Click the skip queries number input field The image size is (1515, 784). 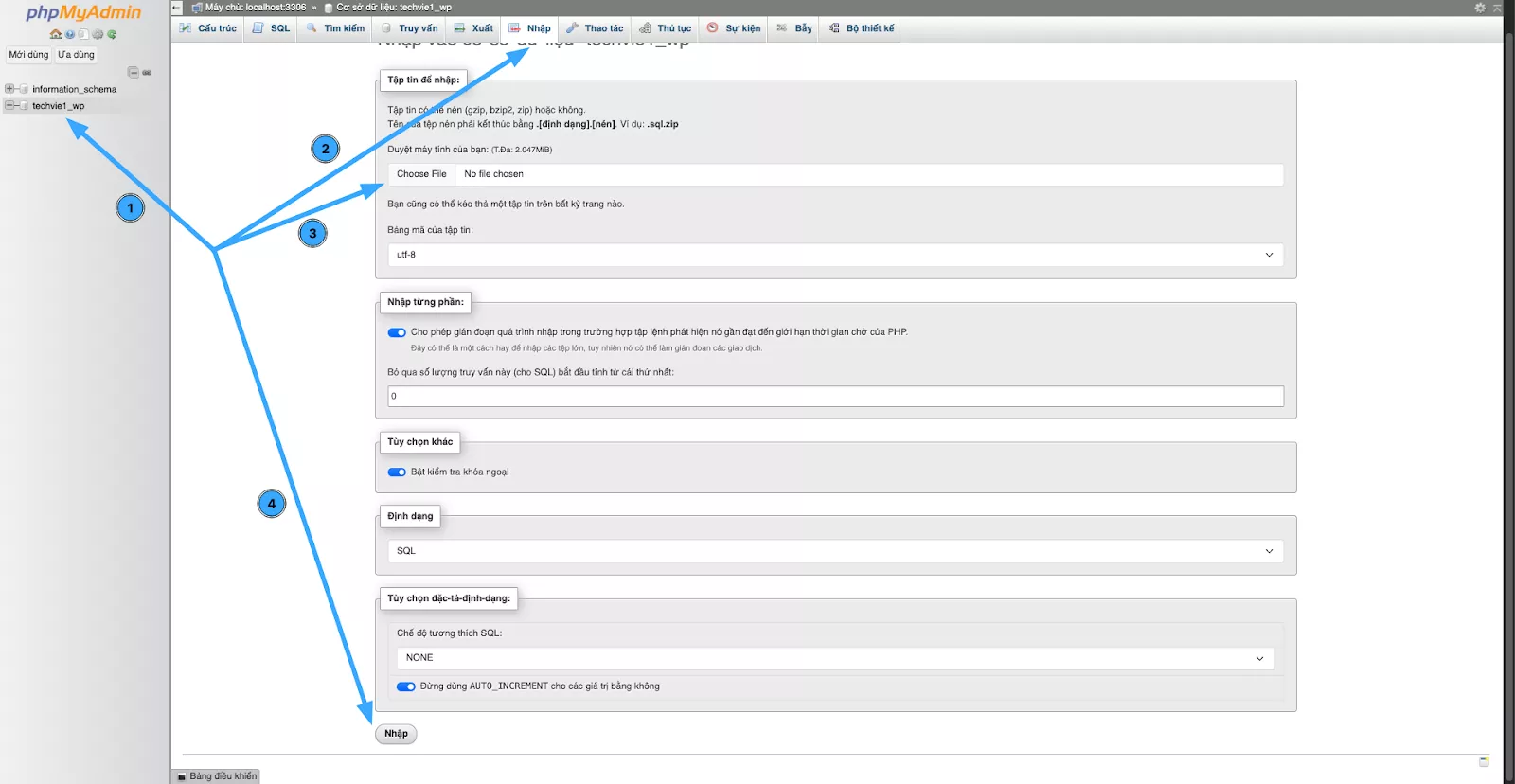(x=835, y=397)
